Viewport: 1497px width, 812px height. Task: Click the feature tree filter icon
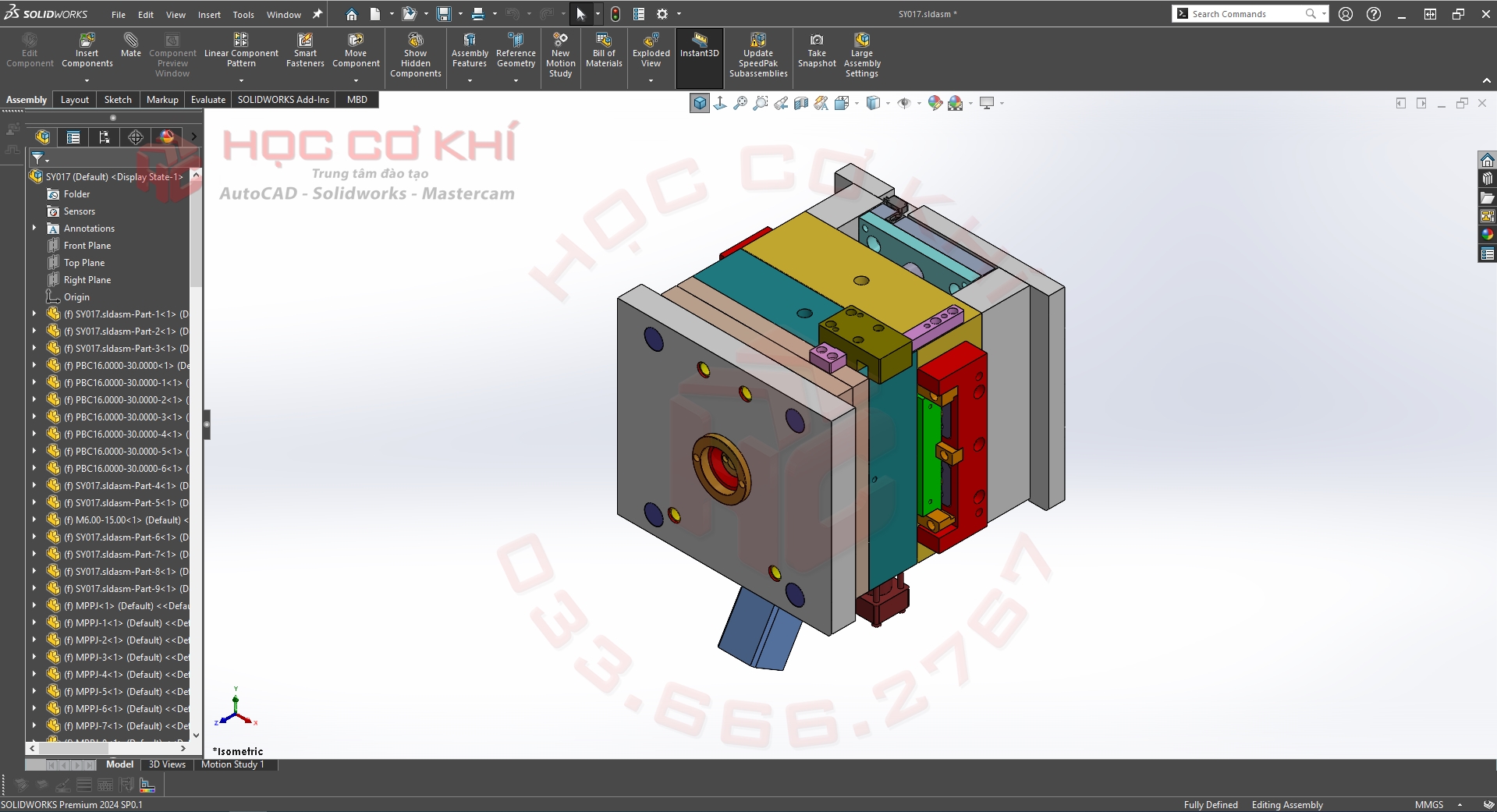[x=37, y=158]
